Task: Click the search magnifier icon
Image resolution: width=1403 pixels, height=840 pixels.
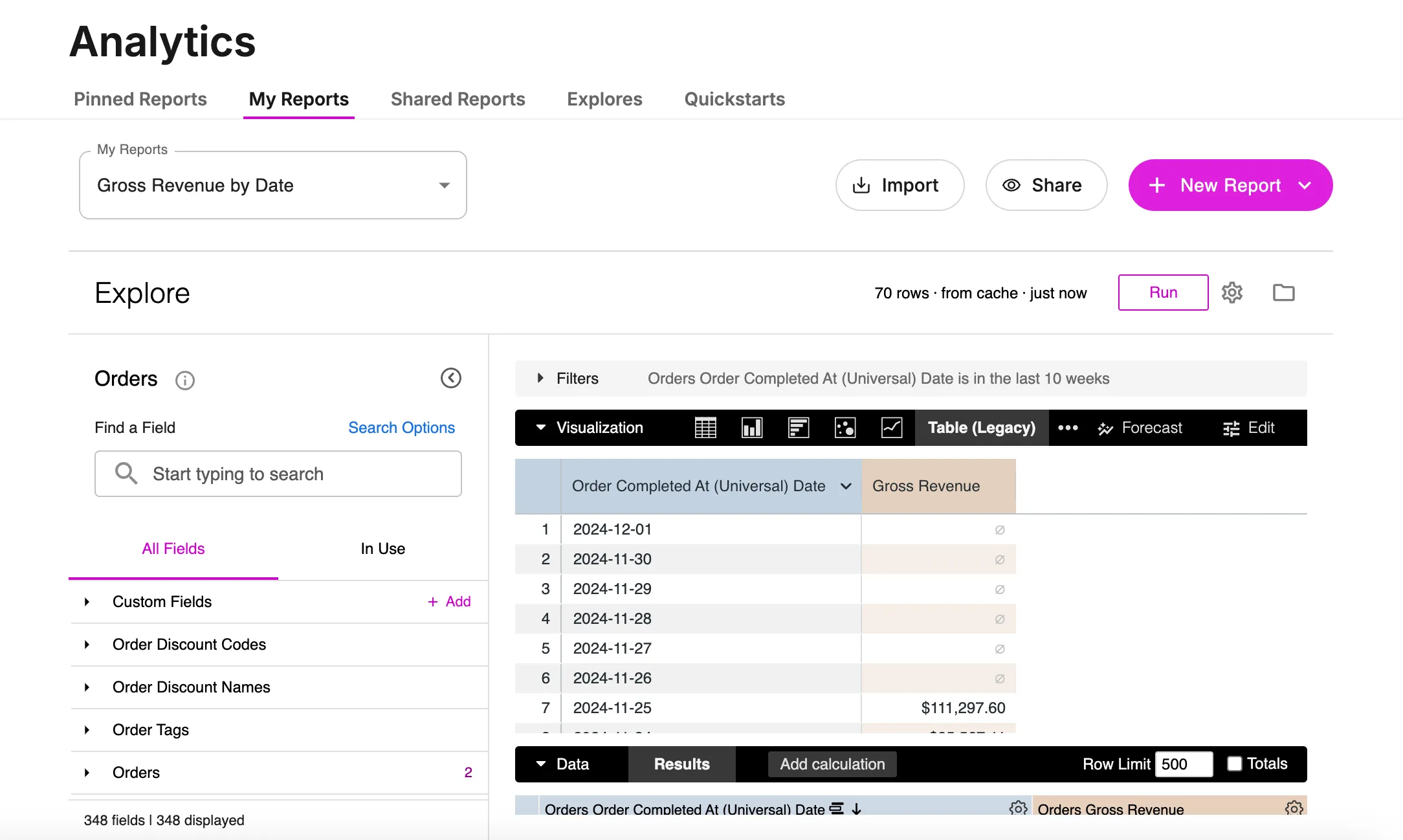Action: [x=126, y=473]
